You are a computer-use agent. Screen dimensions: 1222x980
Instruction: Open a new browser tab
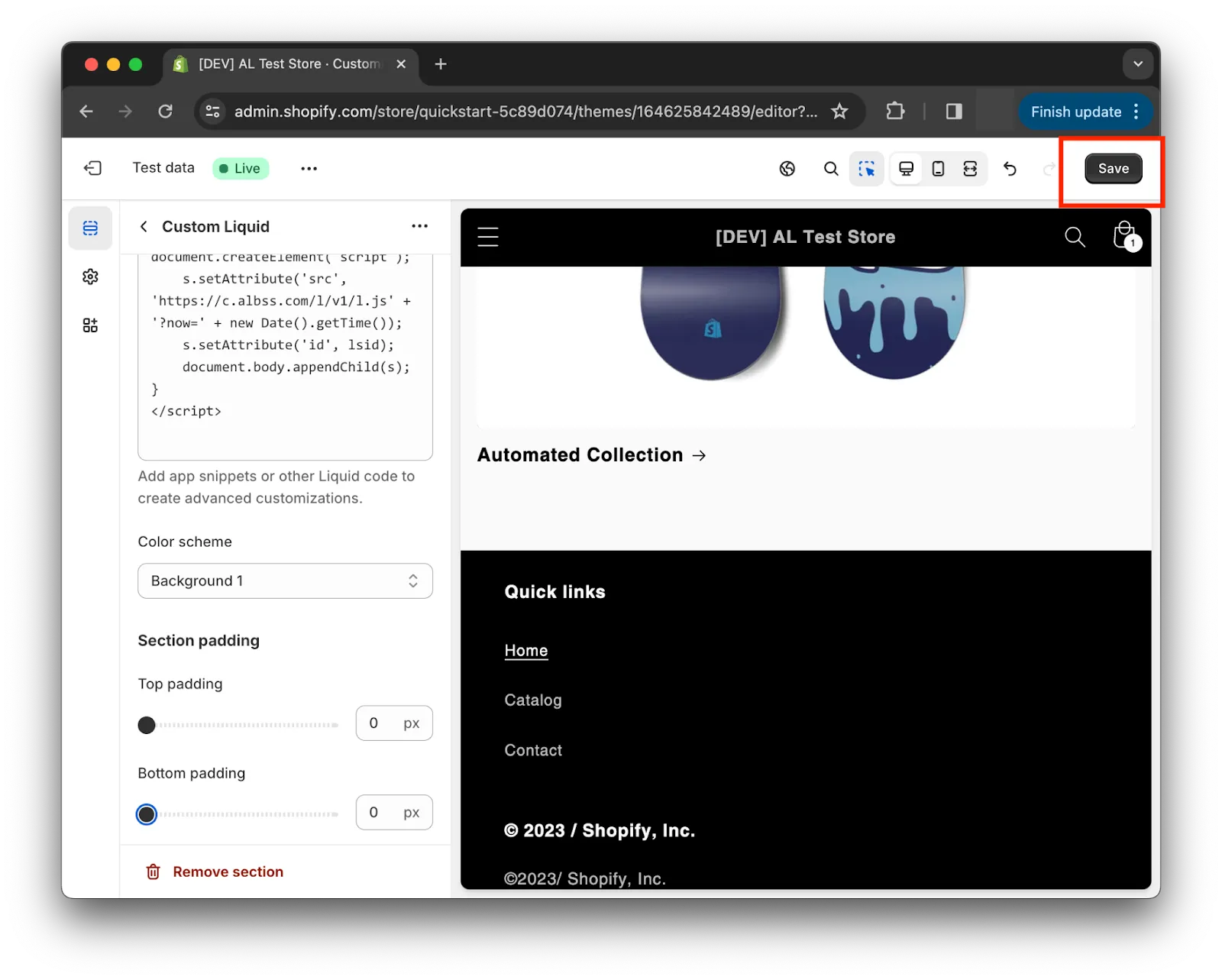(x=441, y=64)
